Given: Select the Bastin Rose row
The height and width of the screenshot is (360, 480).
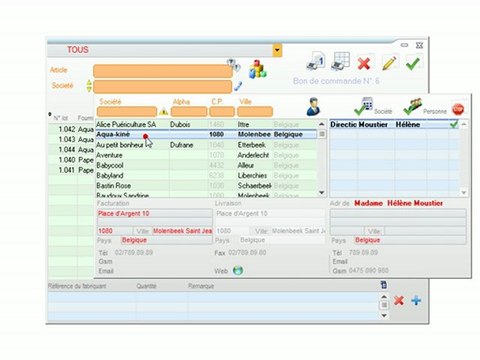Looking at the screenshot, I should [x=206, y=186].
